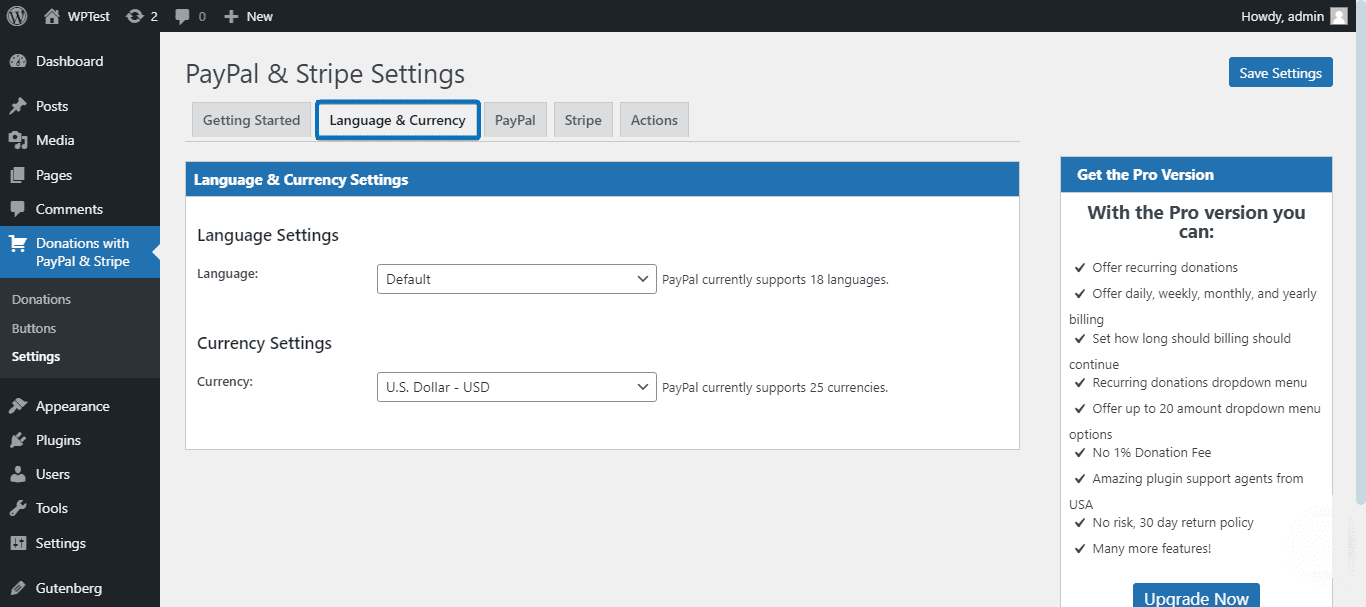Viewport: 1366px width, 607px height.
Task: Open the plugin Settings submenu link
Action: pyautogui.click(x=36, y=356)
